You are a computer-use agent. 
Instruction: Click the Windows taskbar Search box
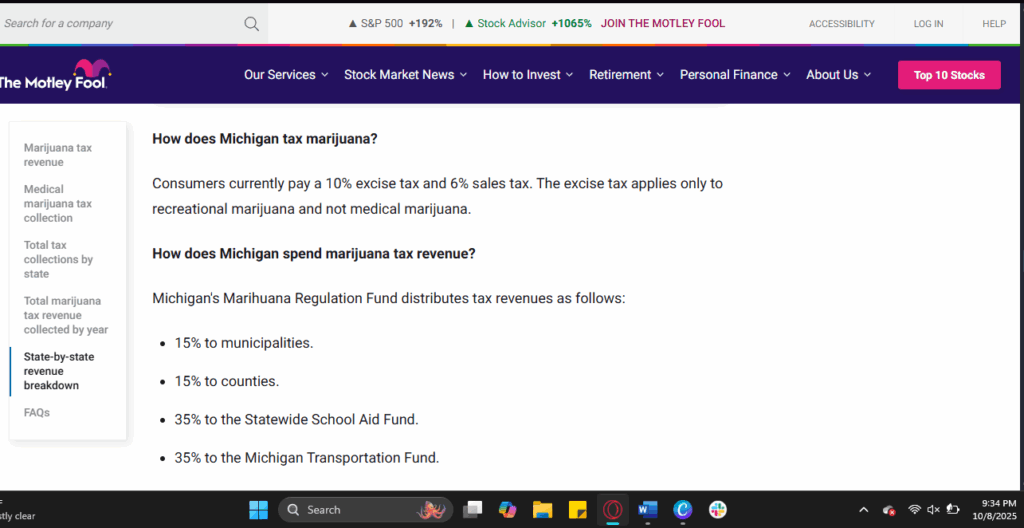[x=365, y=510]
